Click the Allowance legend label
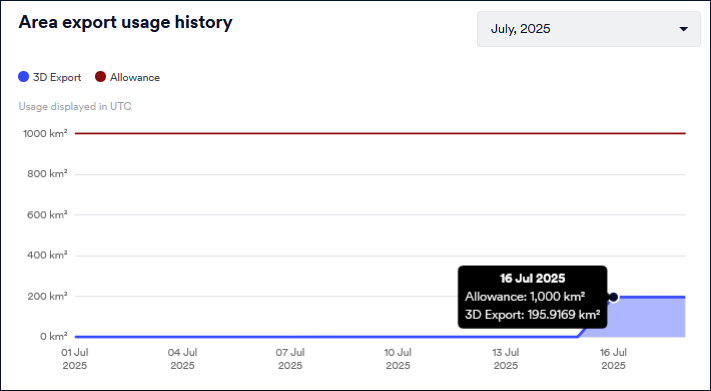Screen dimensions: 711x391 (135, 78)
